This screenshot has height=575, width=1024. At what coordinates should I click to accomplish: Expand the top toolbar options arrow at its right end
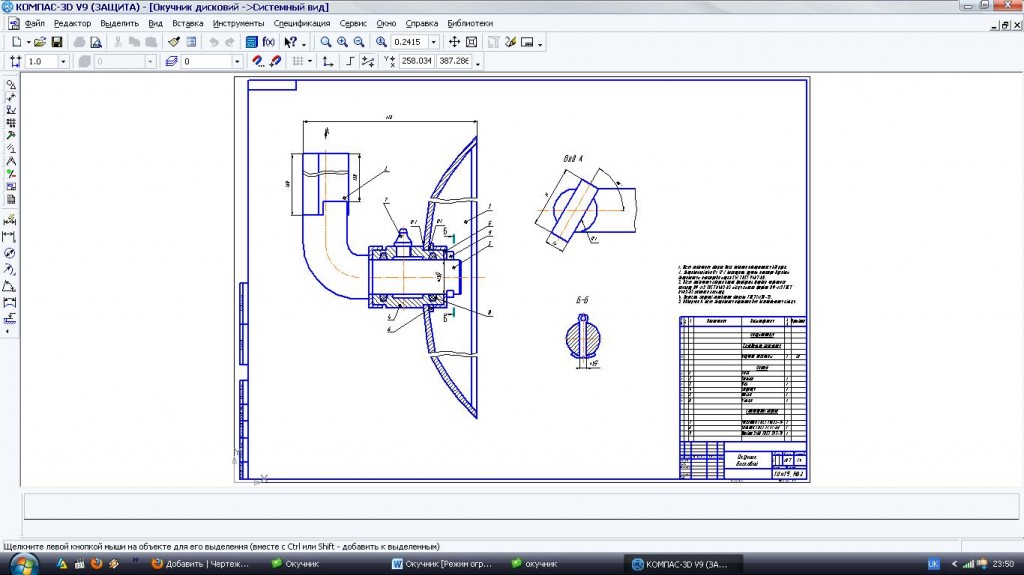[540, 44]
